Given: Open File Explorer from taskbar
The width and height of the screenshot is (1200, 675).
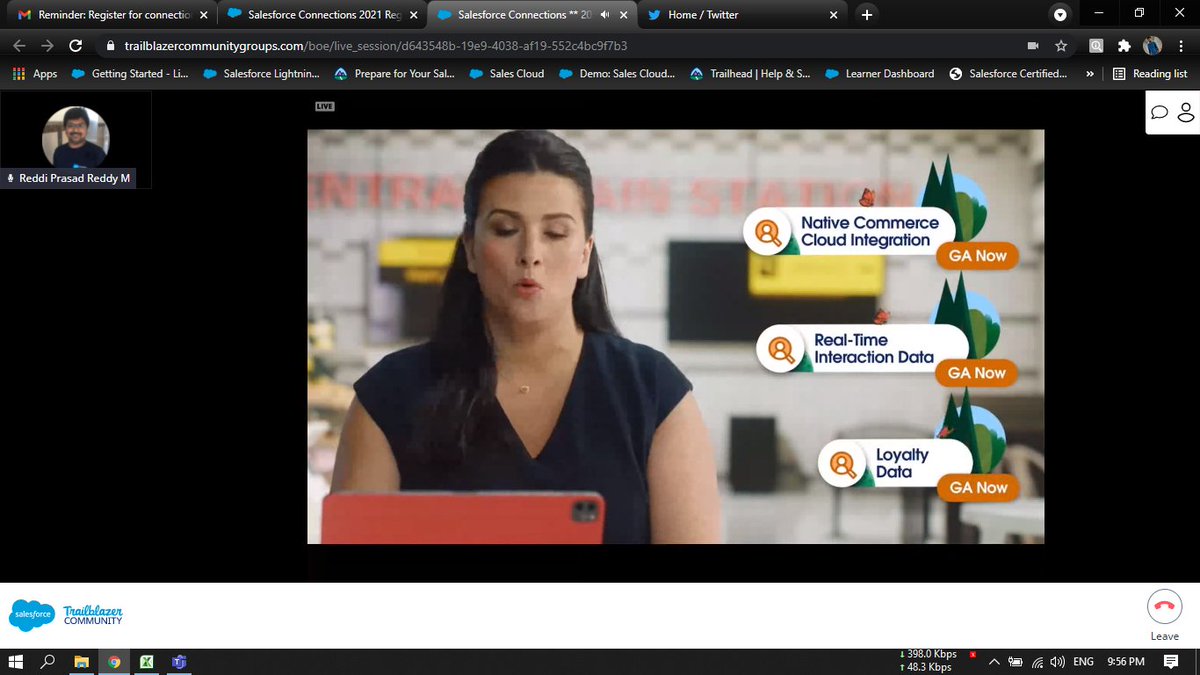Looking at the screenshot, I should 81,661.
